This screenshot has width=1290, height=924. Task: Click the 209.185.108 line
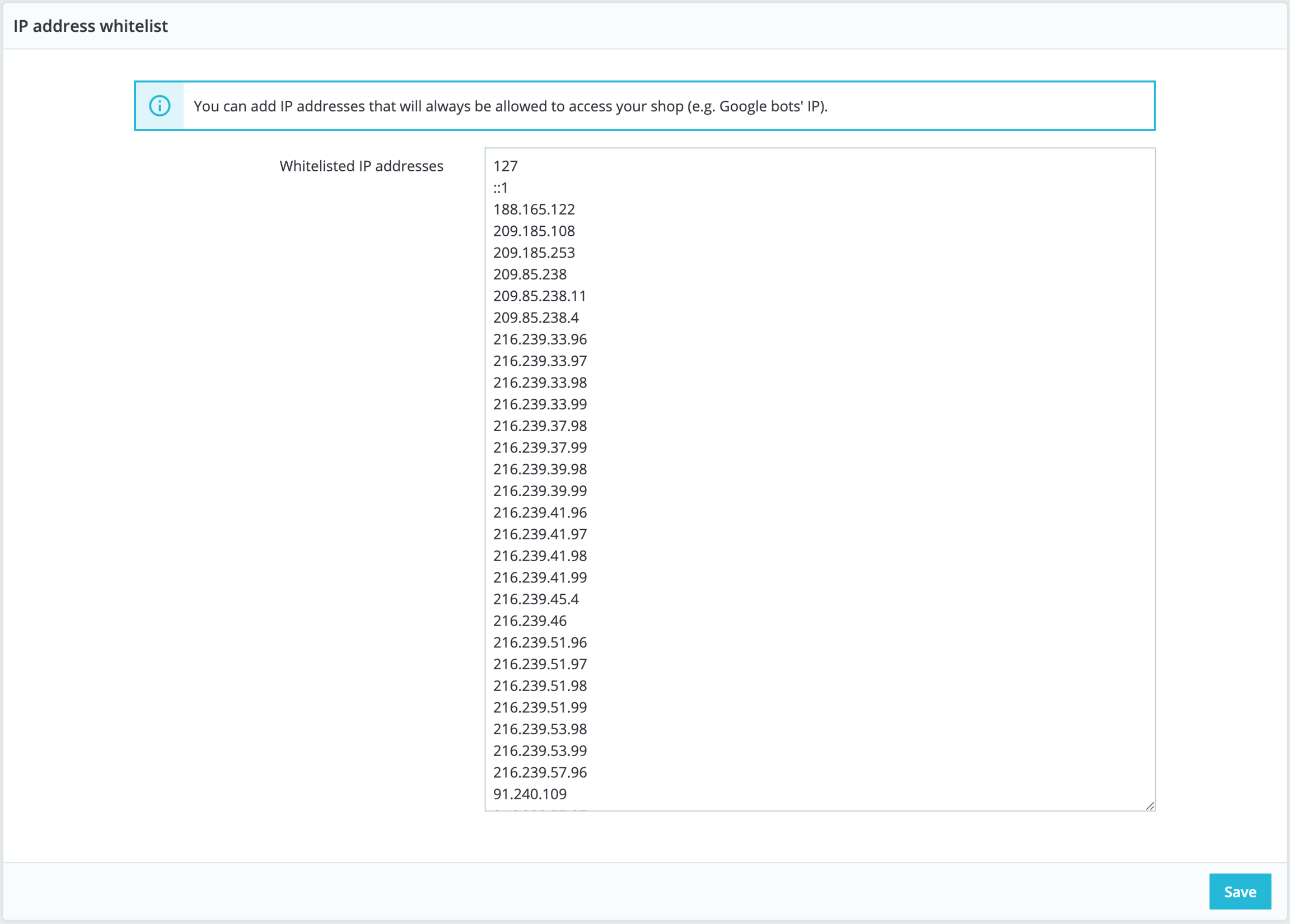[534, 231]
